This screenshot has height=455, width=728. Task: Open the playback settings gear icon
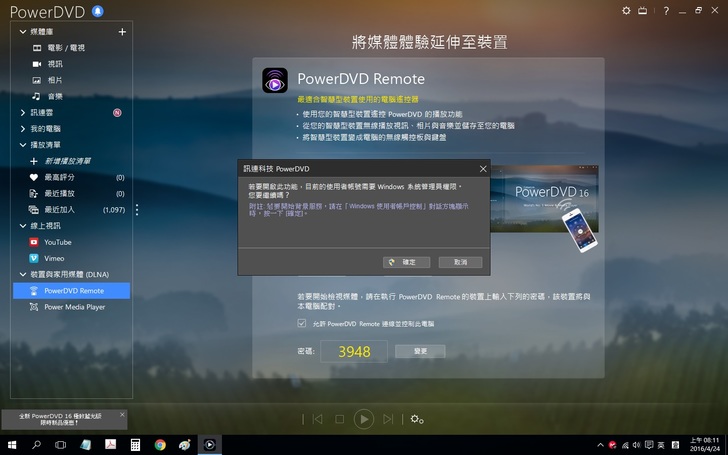416,419
